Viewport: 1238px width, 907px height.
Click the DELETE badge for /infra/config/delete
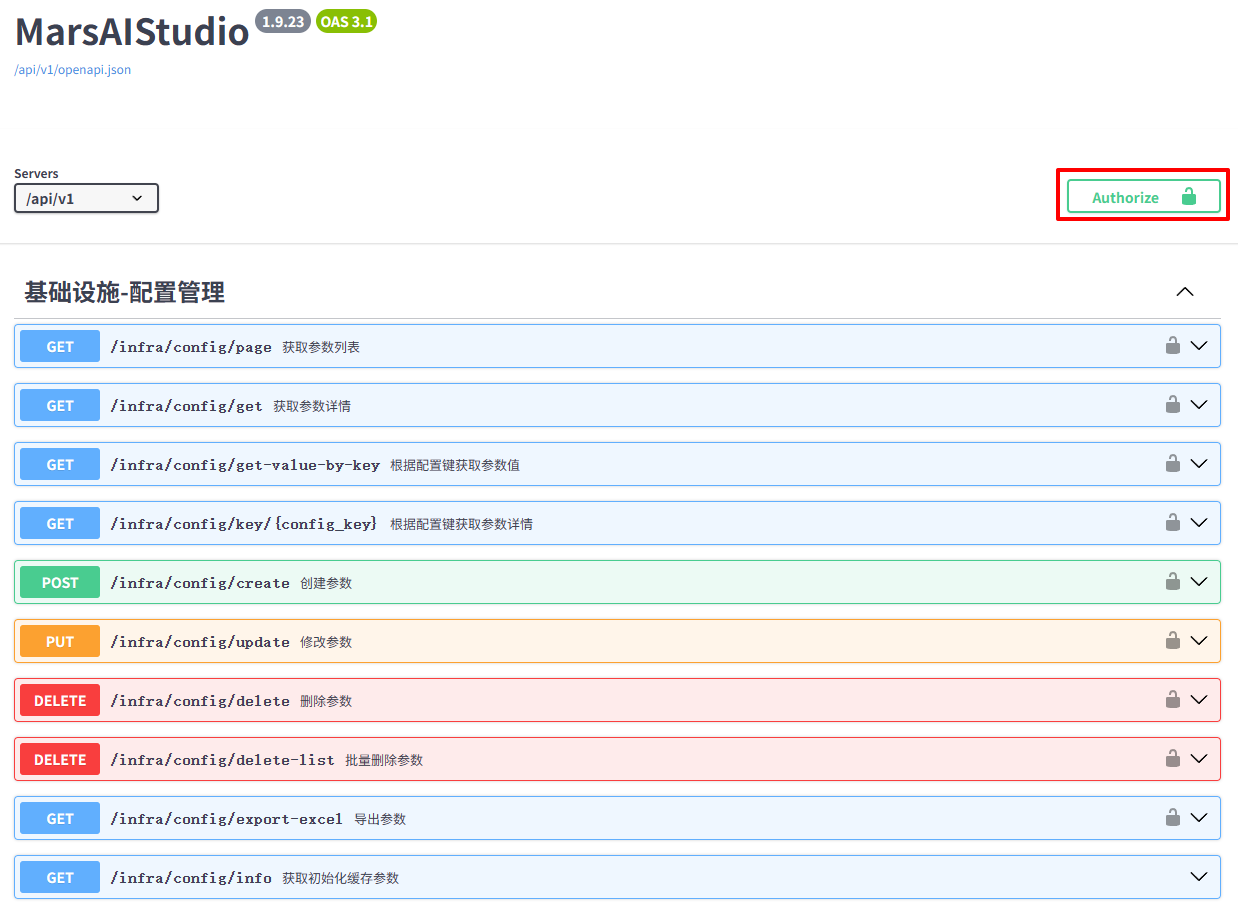pyautogui.click(x=60, y=701)
